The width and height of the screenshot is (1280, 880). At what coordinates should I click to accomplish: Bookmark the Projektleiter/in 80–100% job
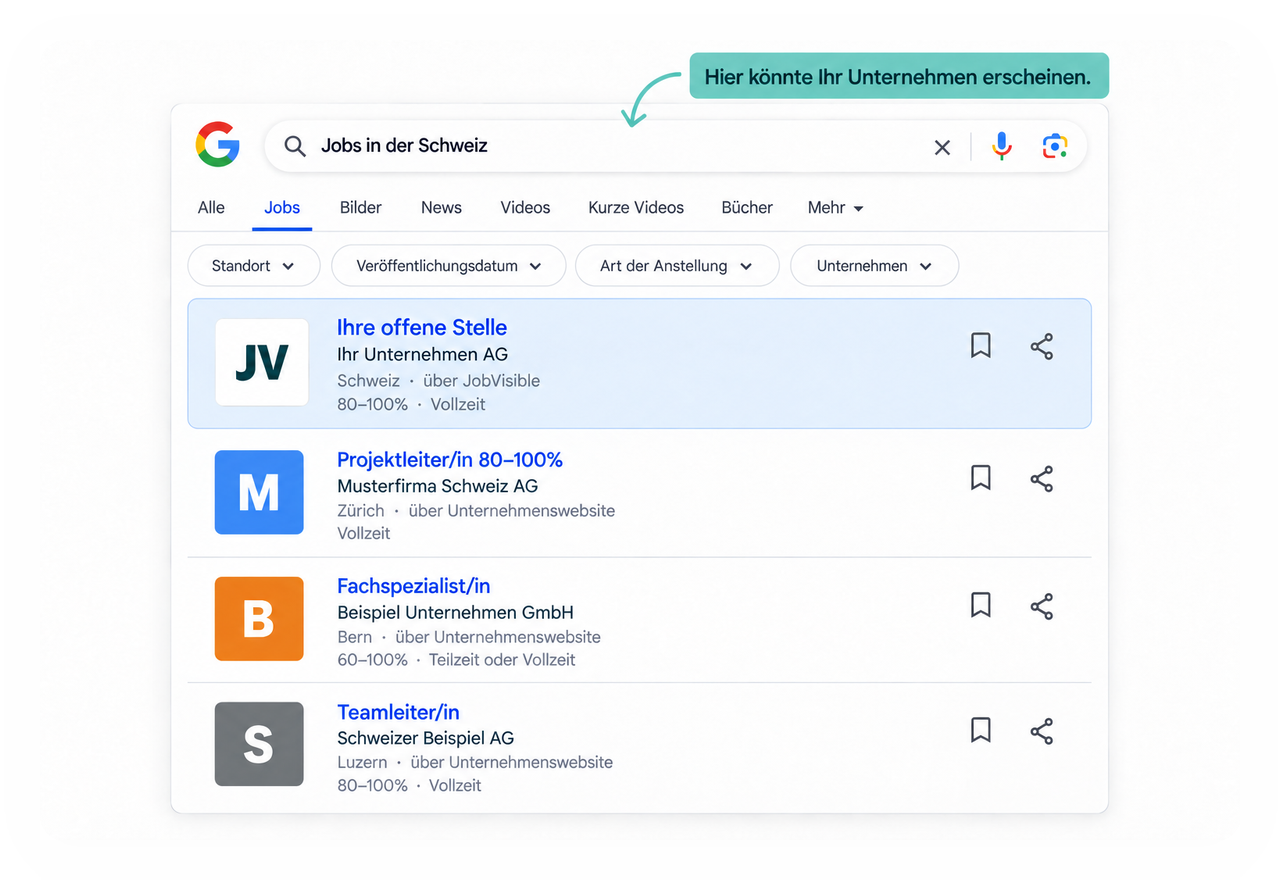pos(981,478)
